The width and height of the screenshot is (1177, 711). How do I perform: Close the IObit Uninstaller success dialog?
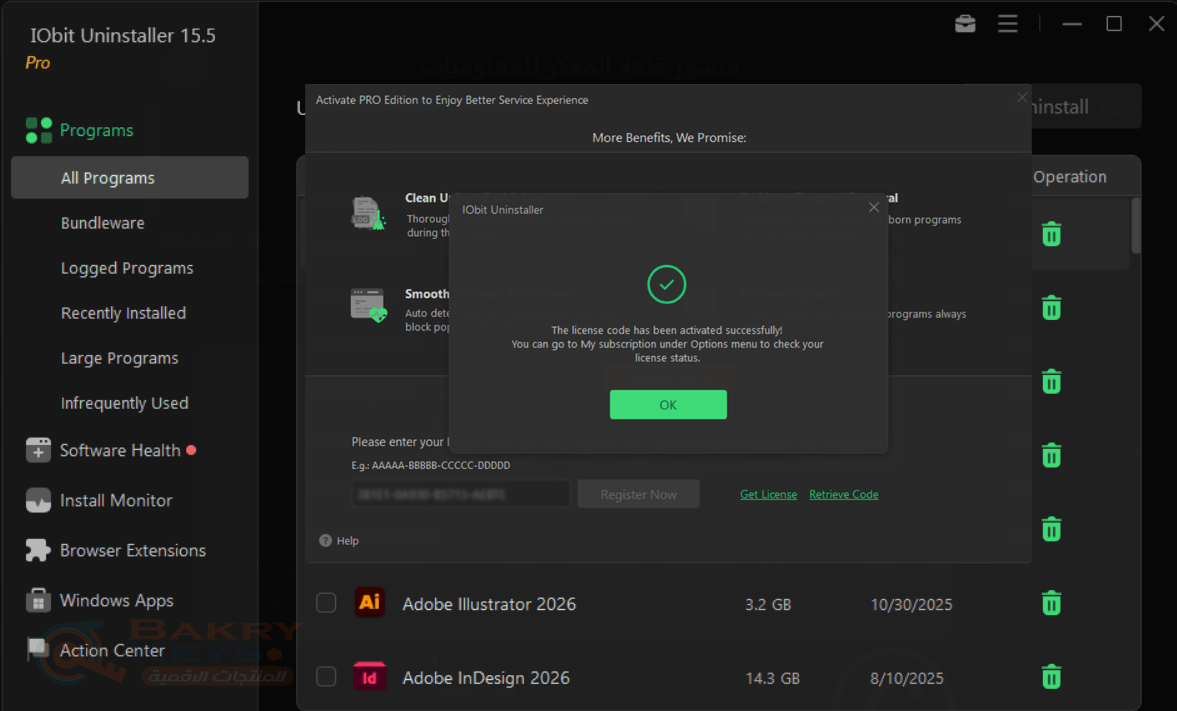[874, 207]
